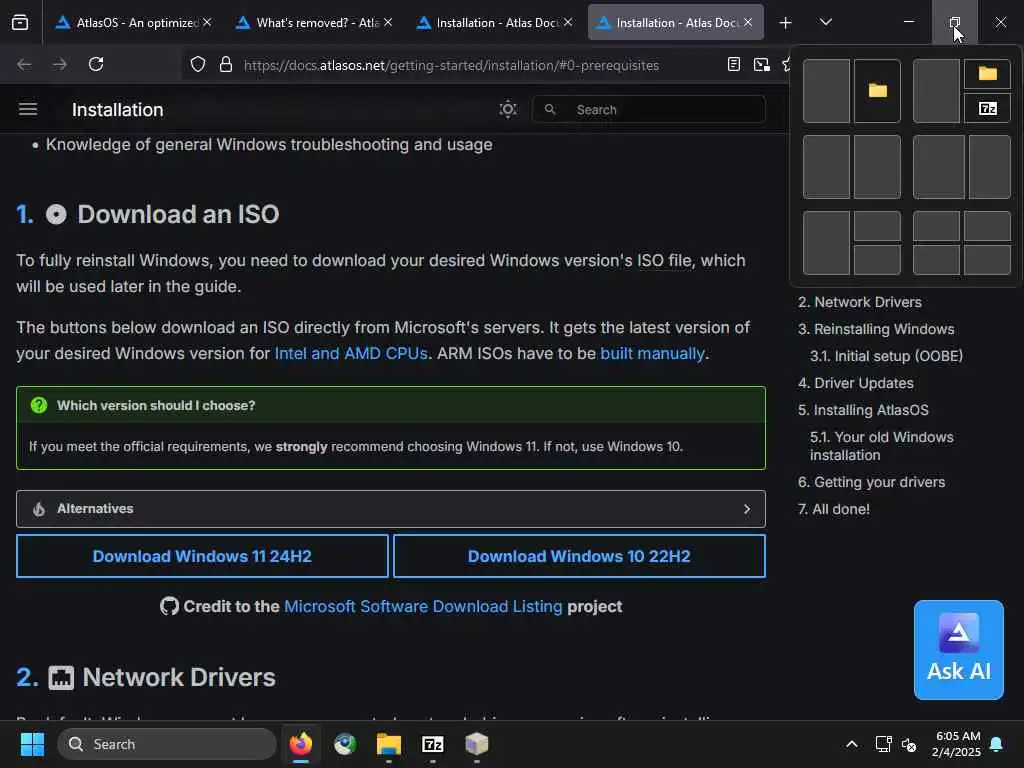Close the active Installation tab
The image size is (1024, 768).
pyautogui.click(x=748, y=22)
